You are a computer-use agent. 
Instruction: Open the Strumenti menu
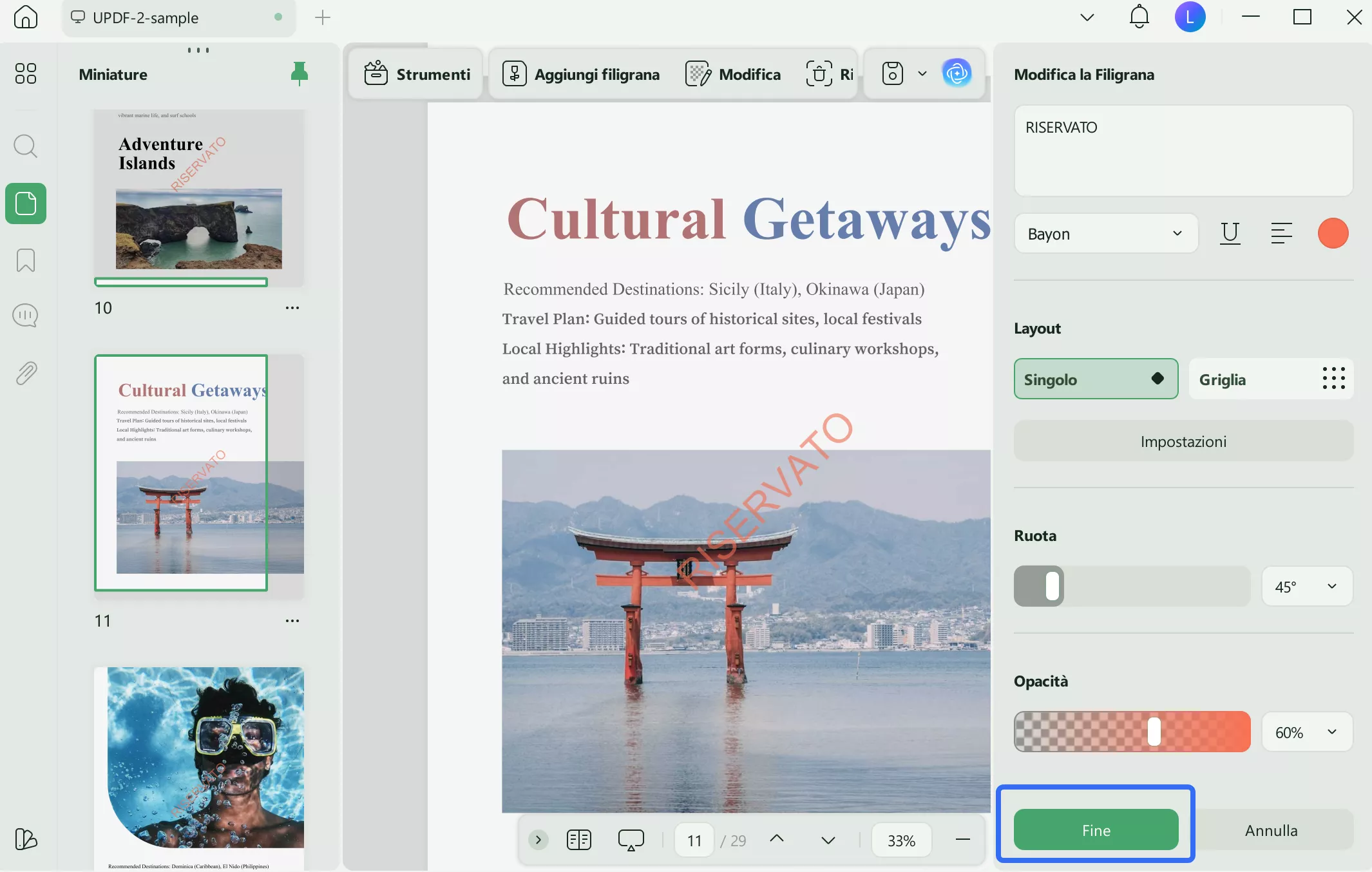pyautogui.click(x=417, y=75)
